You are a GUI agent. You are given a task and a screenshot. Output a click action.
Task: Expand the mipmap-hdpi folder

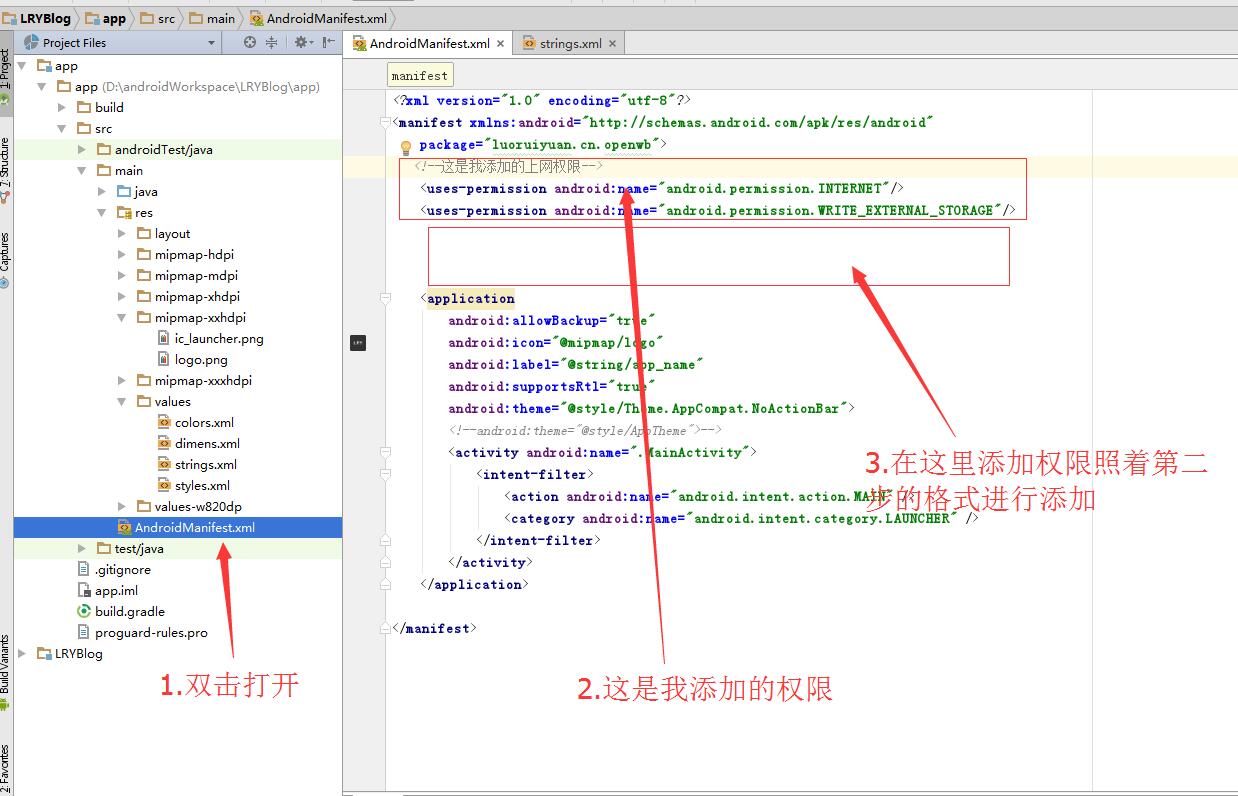coord(122,255)
